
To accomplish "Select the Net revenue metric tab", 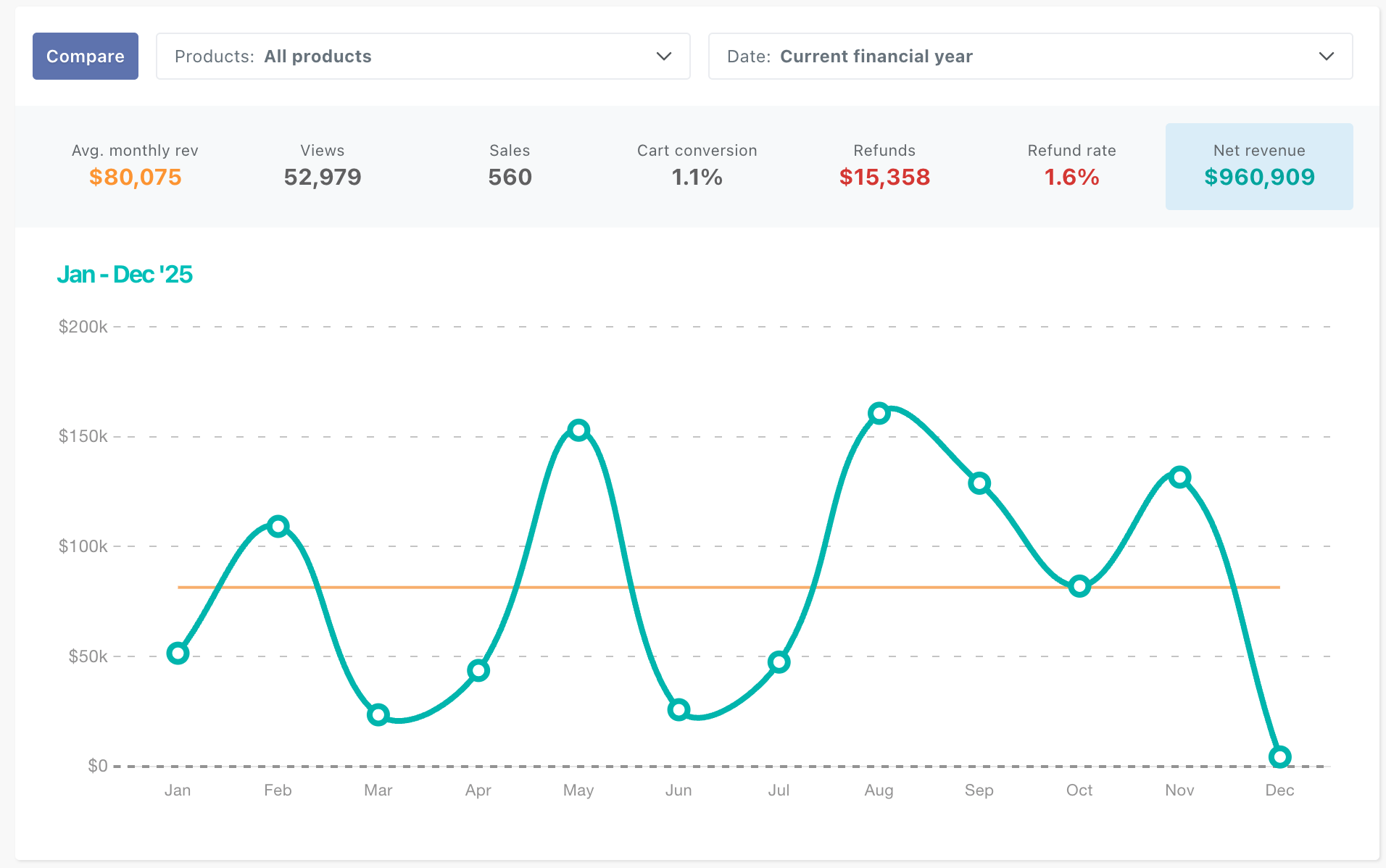I will (1259, 166).
